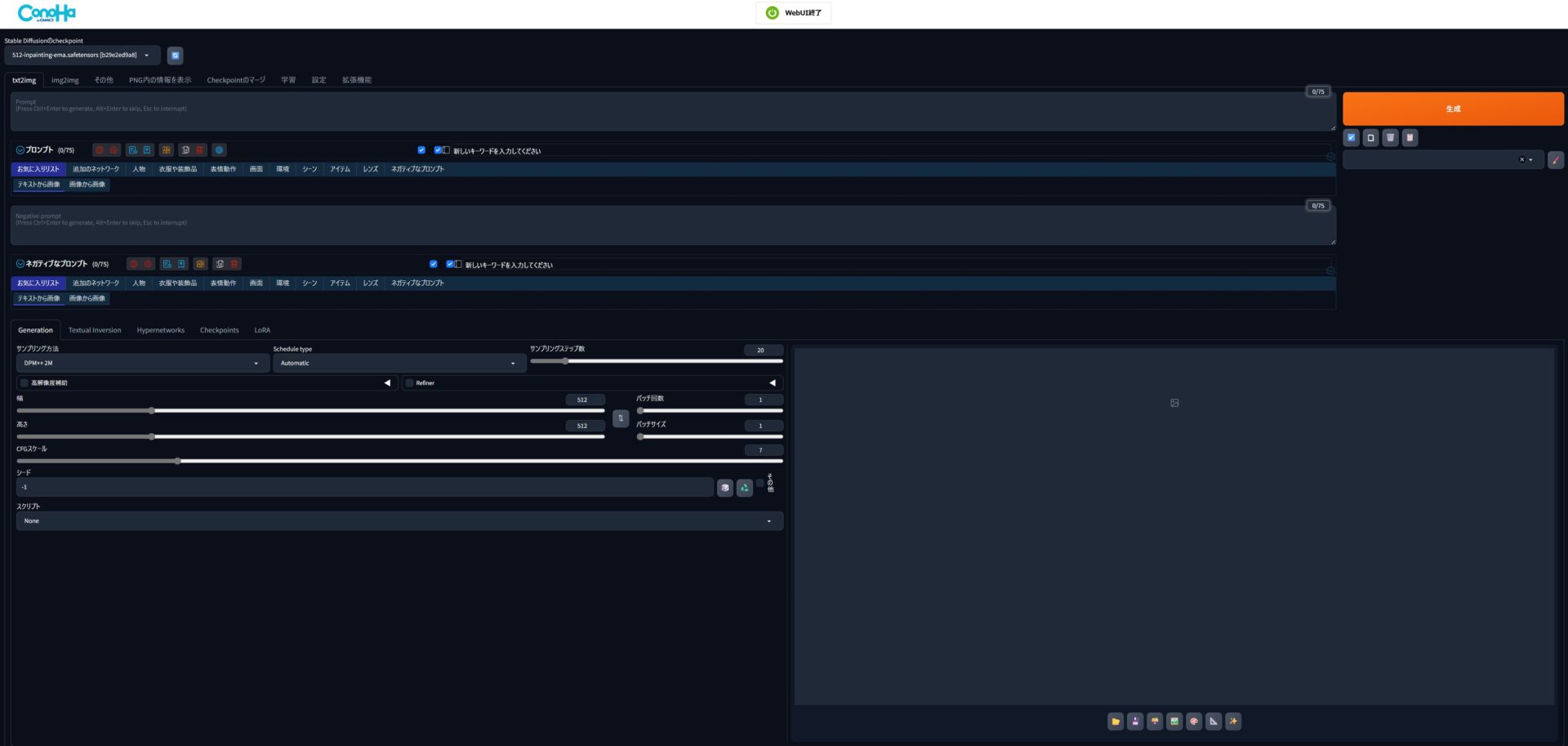Toggle the その他 extra seed checkbox
The image size is (1568, 746).
(759, 483)
